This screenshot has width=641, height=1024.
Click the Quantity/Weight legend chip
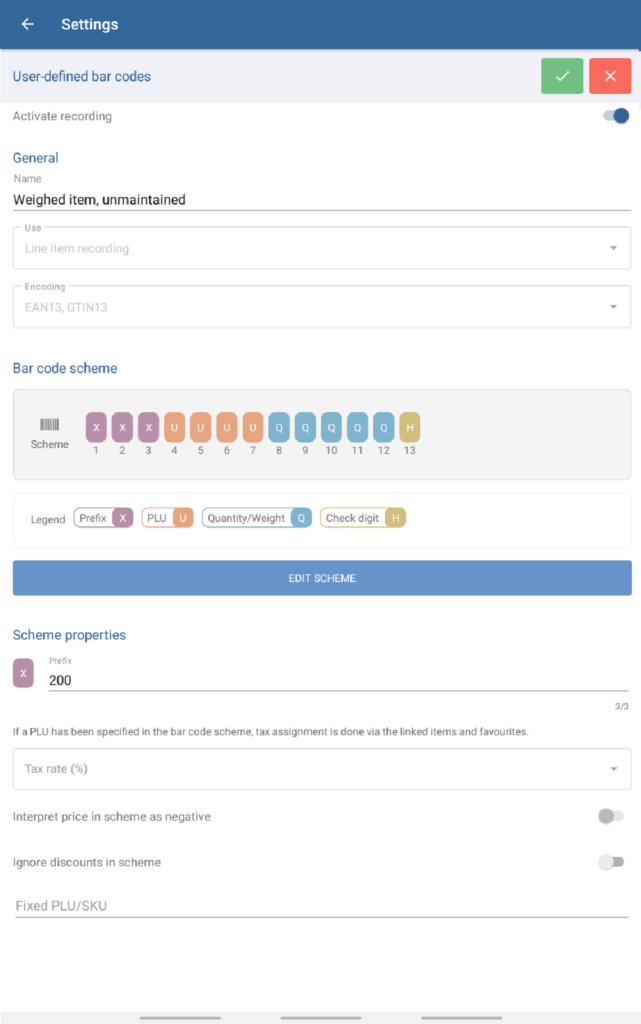(257, 518)
